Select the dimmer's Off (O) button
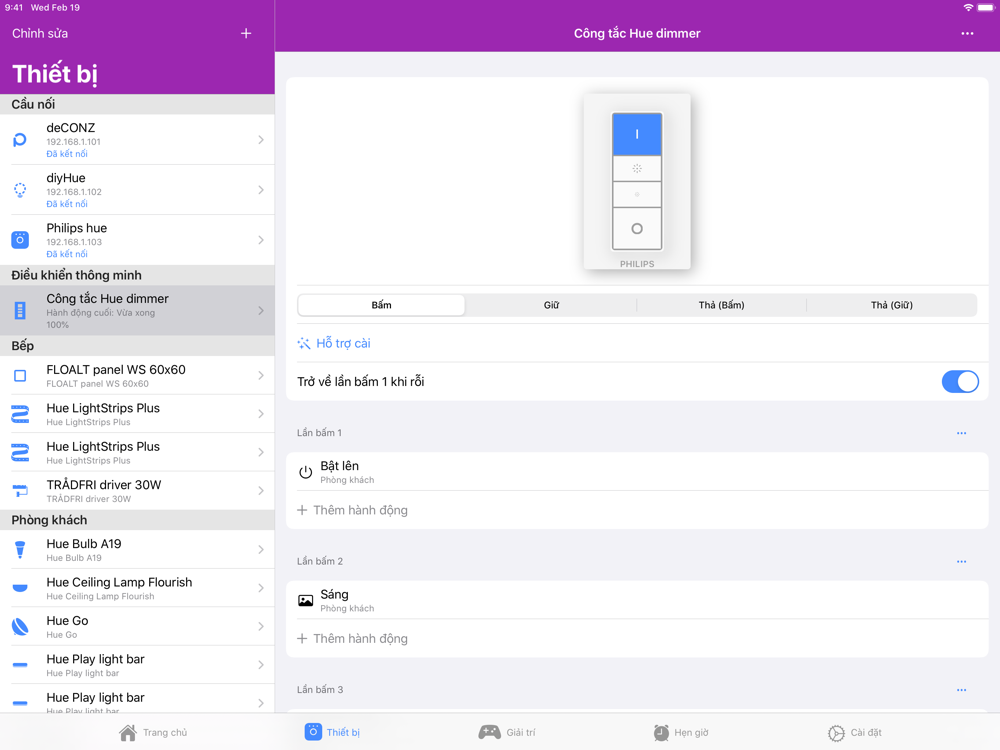 tap(636, 228)
